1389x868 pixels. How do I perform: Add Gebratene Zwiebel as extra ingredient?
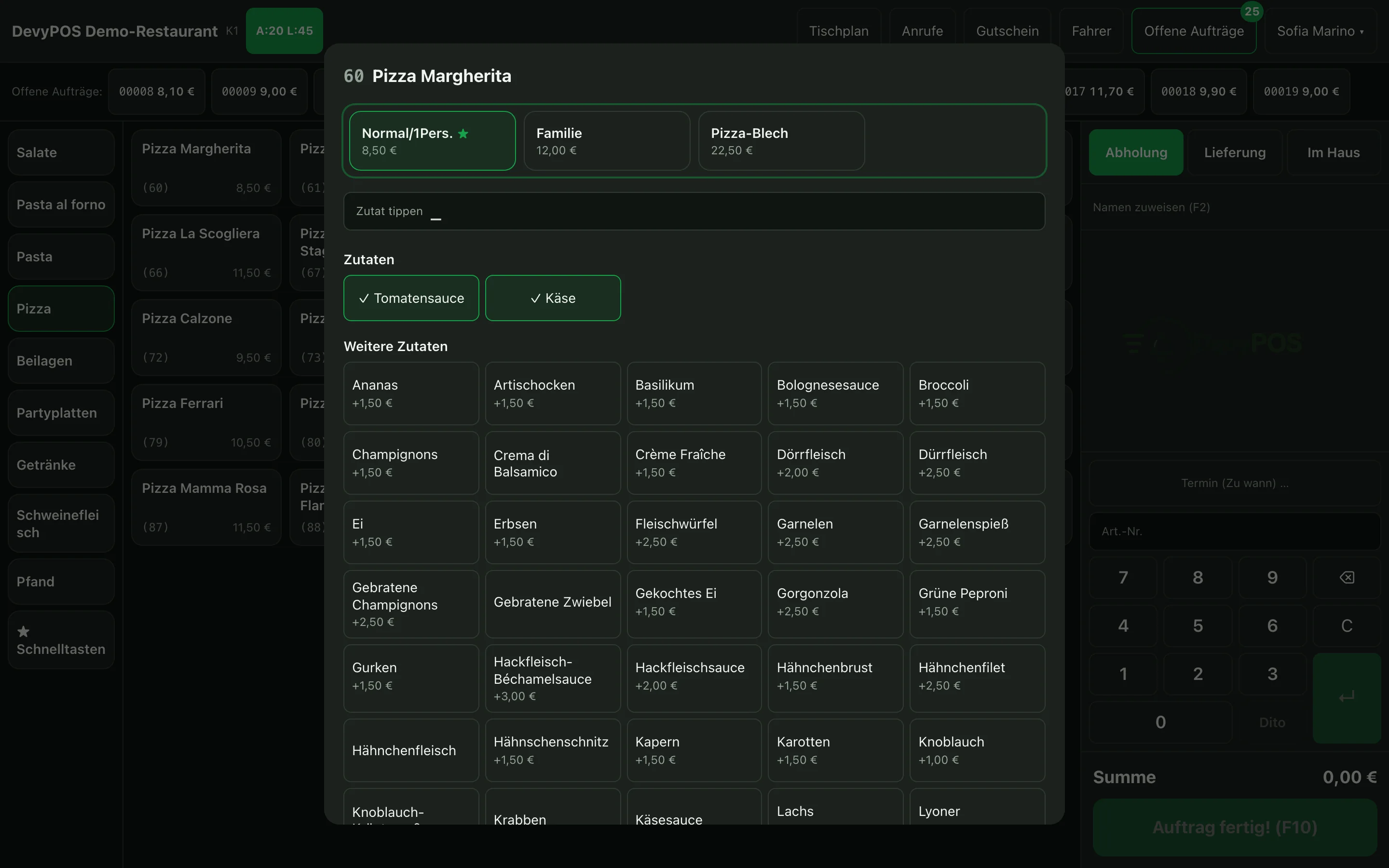tap(553, 604)
